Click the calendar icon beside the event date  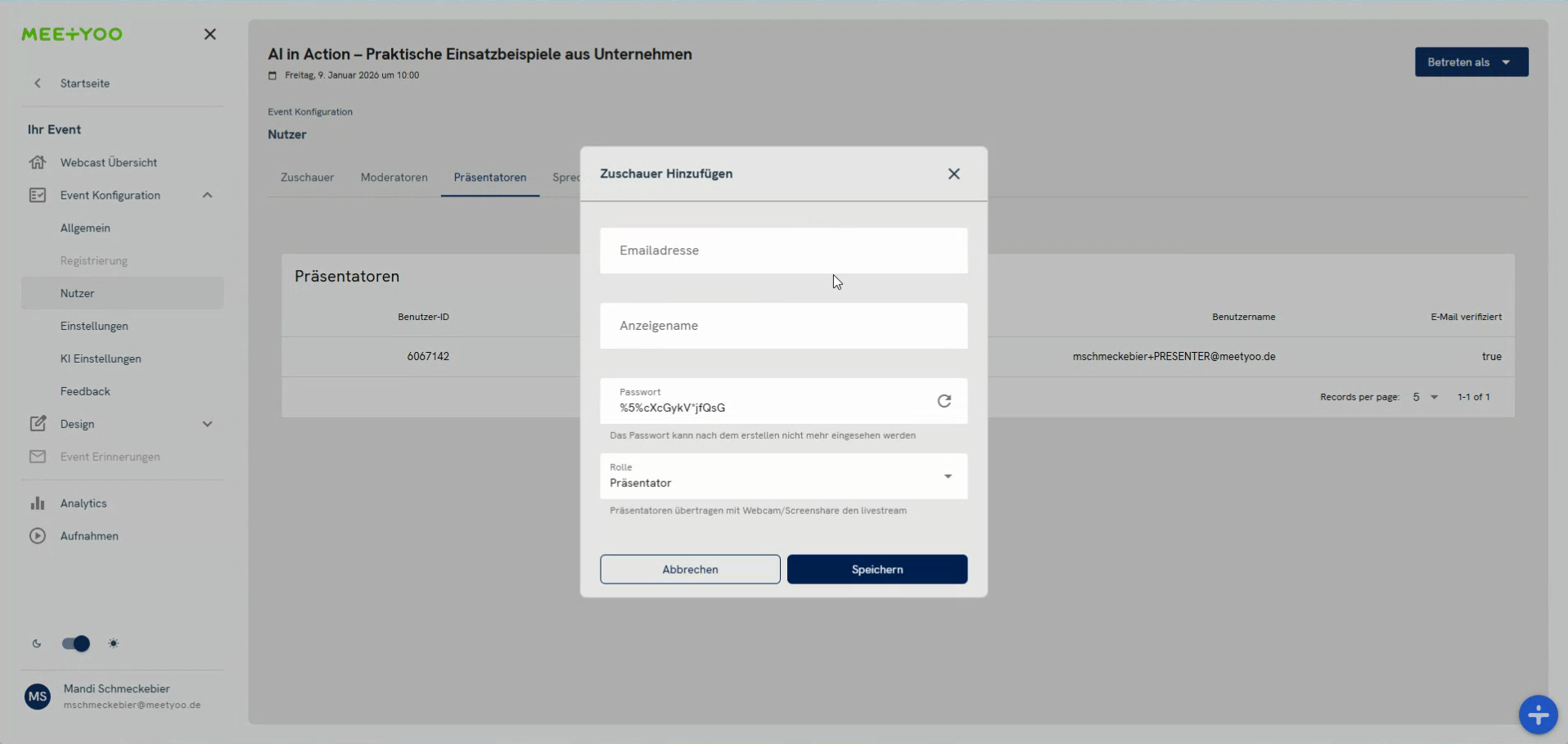tap(273, 75)
